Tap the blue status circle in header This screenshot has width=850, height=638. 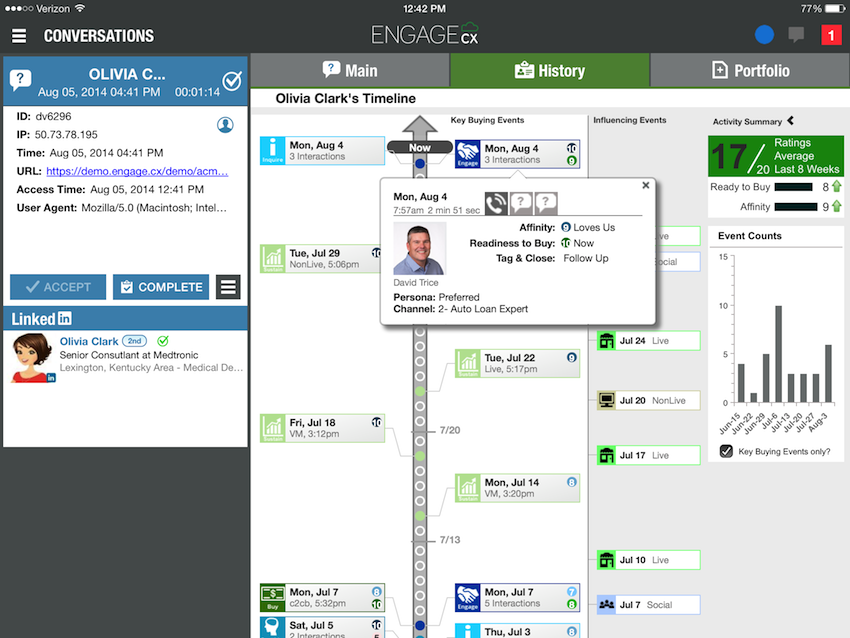(764, 35)
